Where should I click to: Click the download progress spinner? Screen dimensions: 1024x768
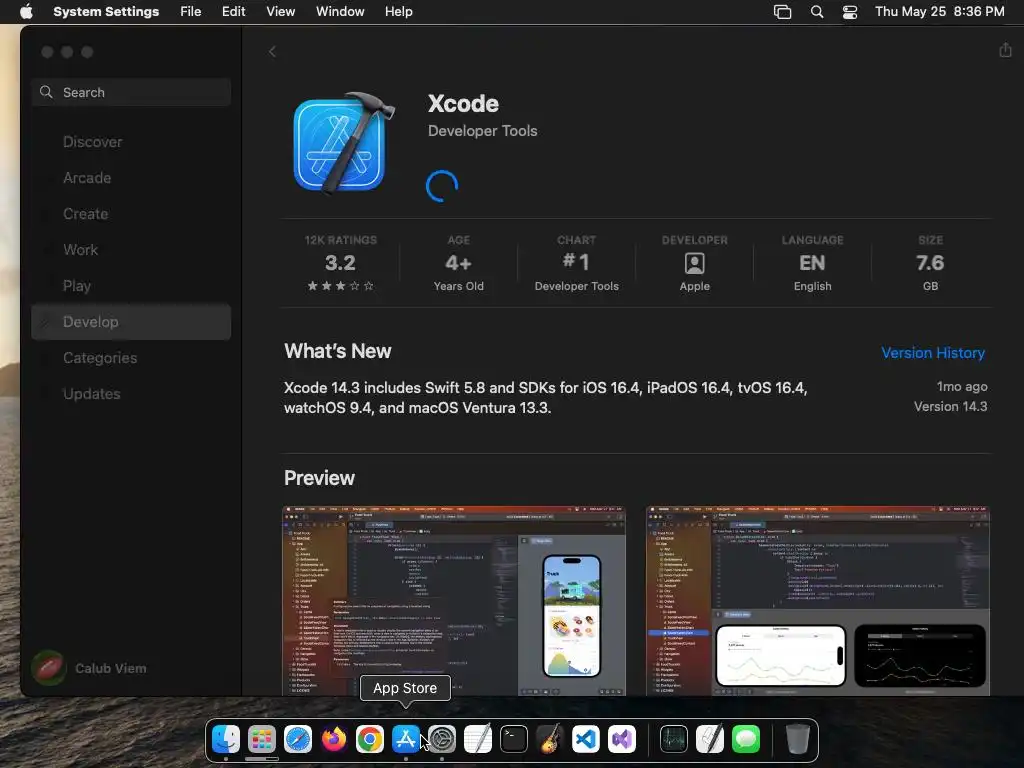point(442,185)
